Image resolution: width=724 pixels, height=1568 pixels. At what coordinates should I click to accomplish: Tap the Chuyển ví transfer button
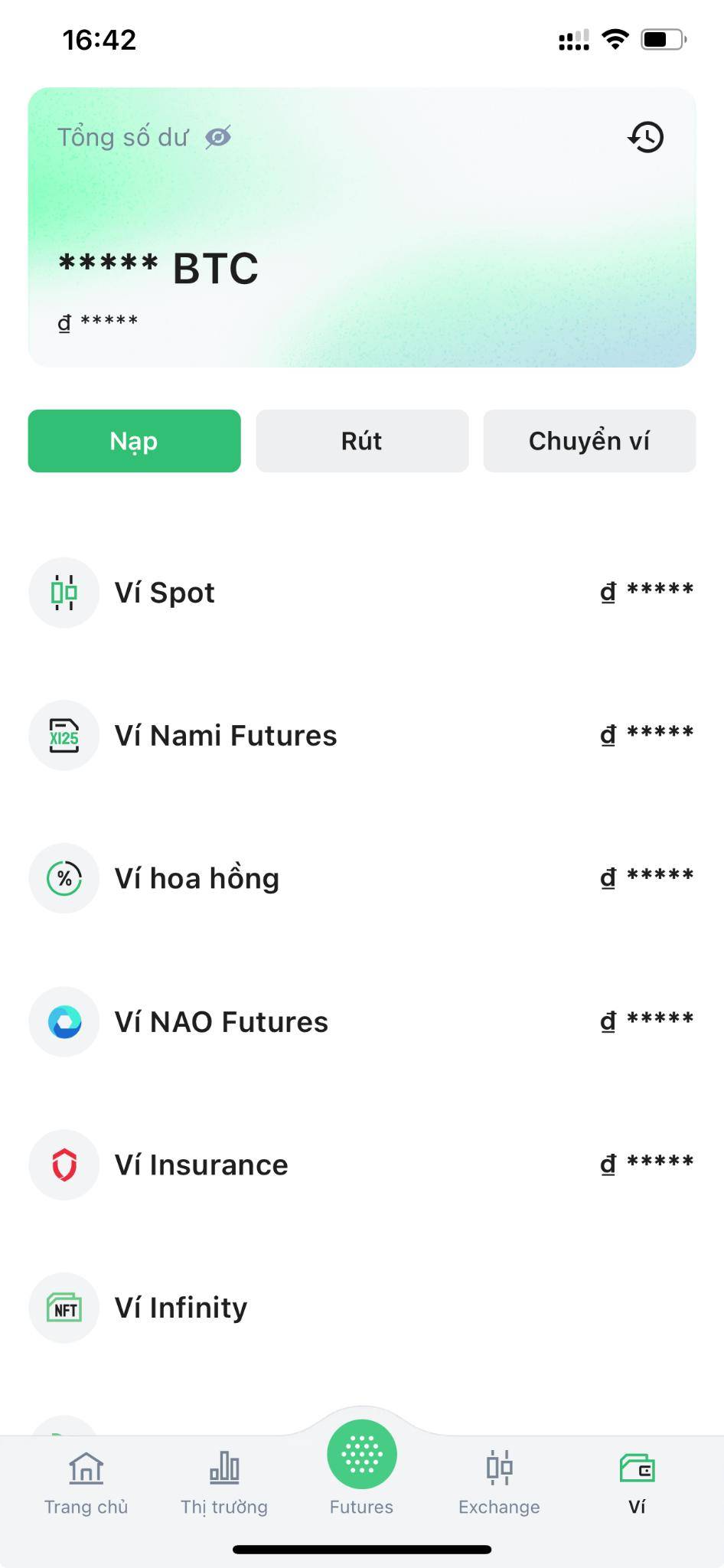tap(589, 441)
